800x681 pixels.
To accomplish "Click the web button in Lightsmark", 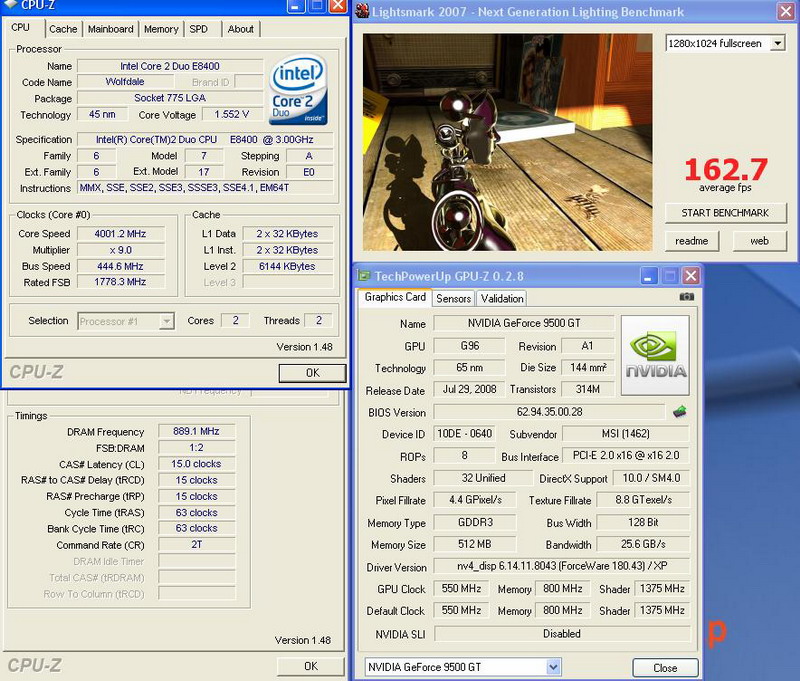I will pyautogui.click(x=760, y=241).
